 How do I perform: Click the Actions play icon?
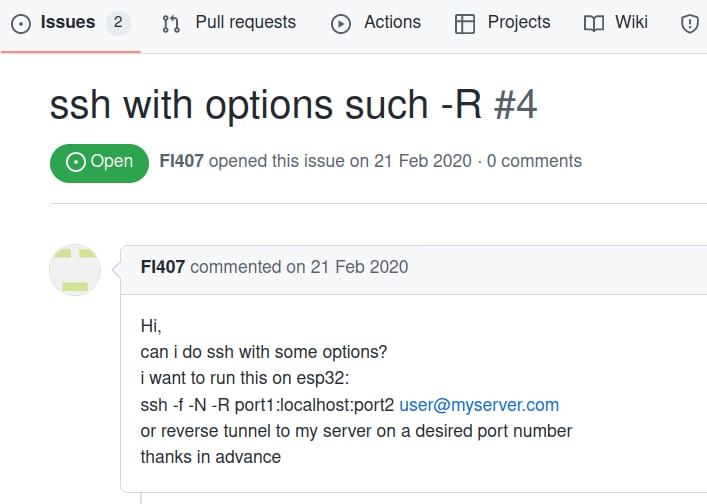[341, 23]
